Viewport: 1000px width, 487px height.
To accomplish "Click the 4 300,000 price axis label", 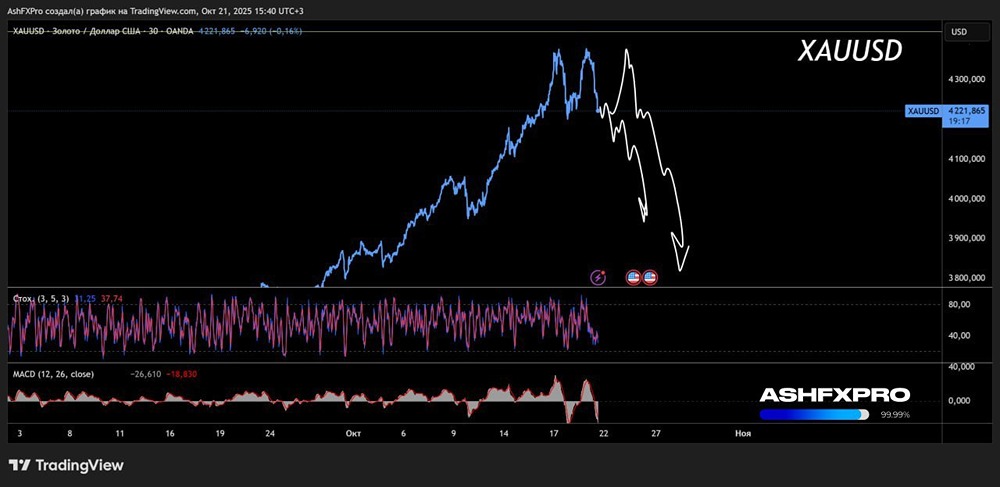I will point(967,79).
